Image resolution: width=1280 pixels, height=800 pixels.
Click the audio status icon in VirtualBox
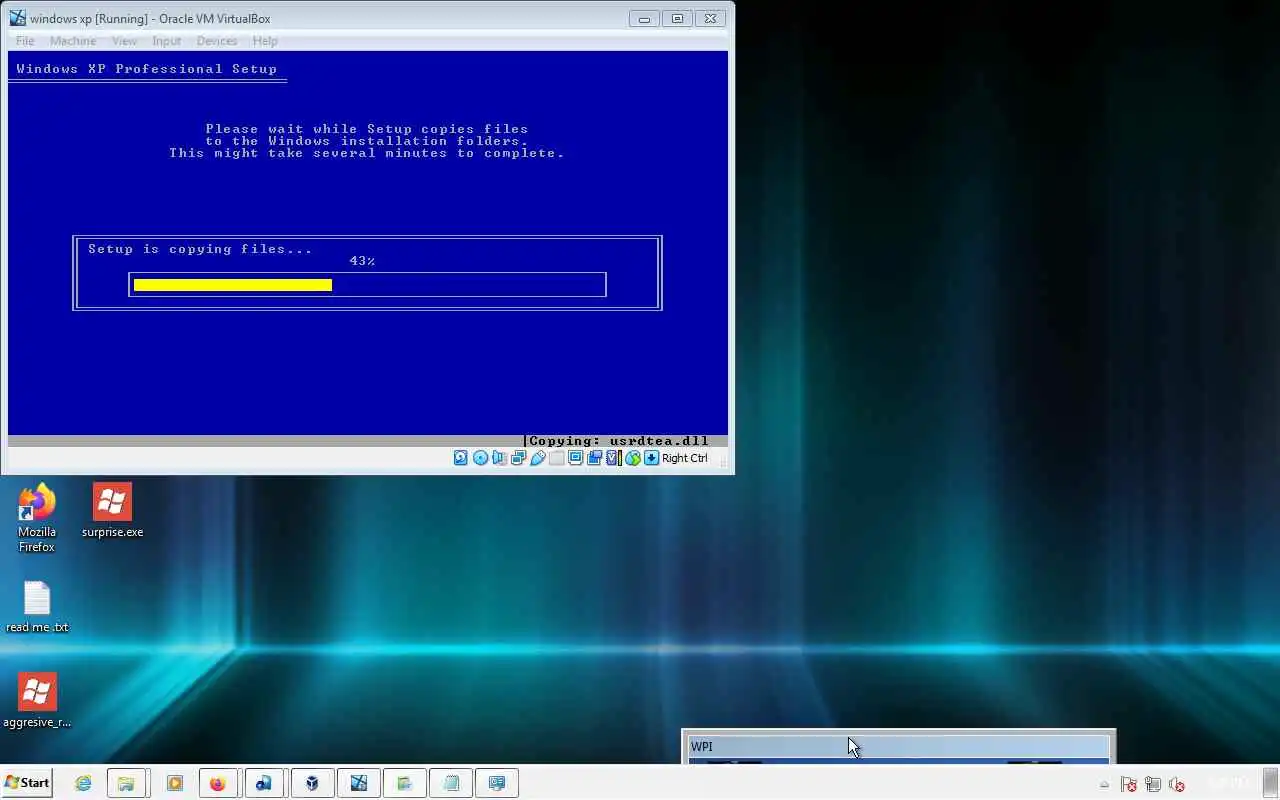(x=499, y=458)
